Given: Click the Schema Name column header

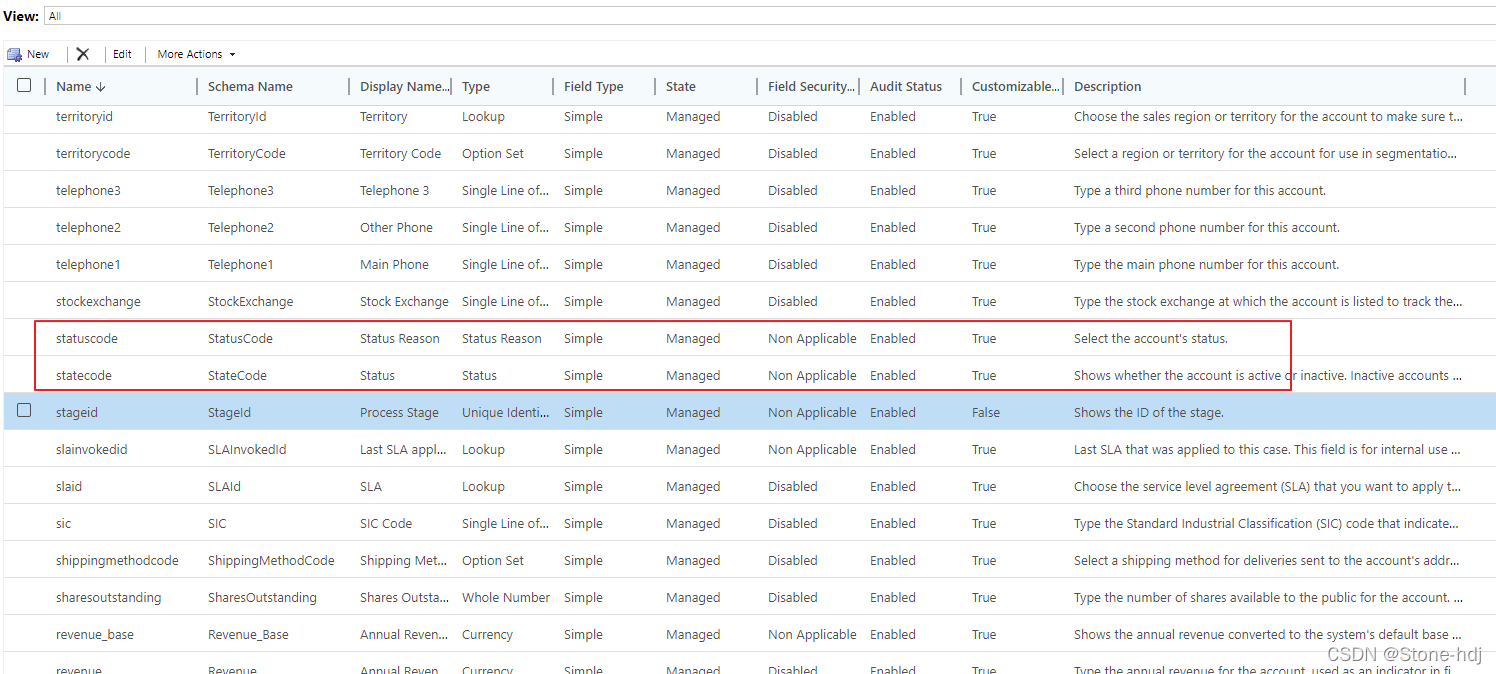Looking at the screenshot, I should (x=250, y=86).
